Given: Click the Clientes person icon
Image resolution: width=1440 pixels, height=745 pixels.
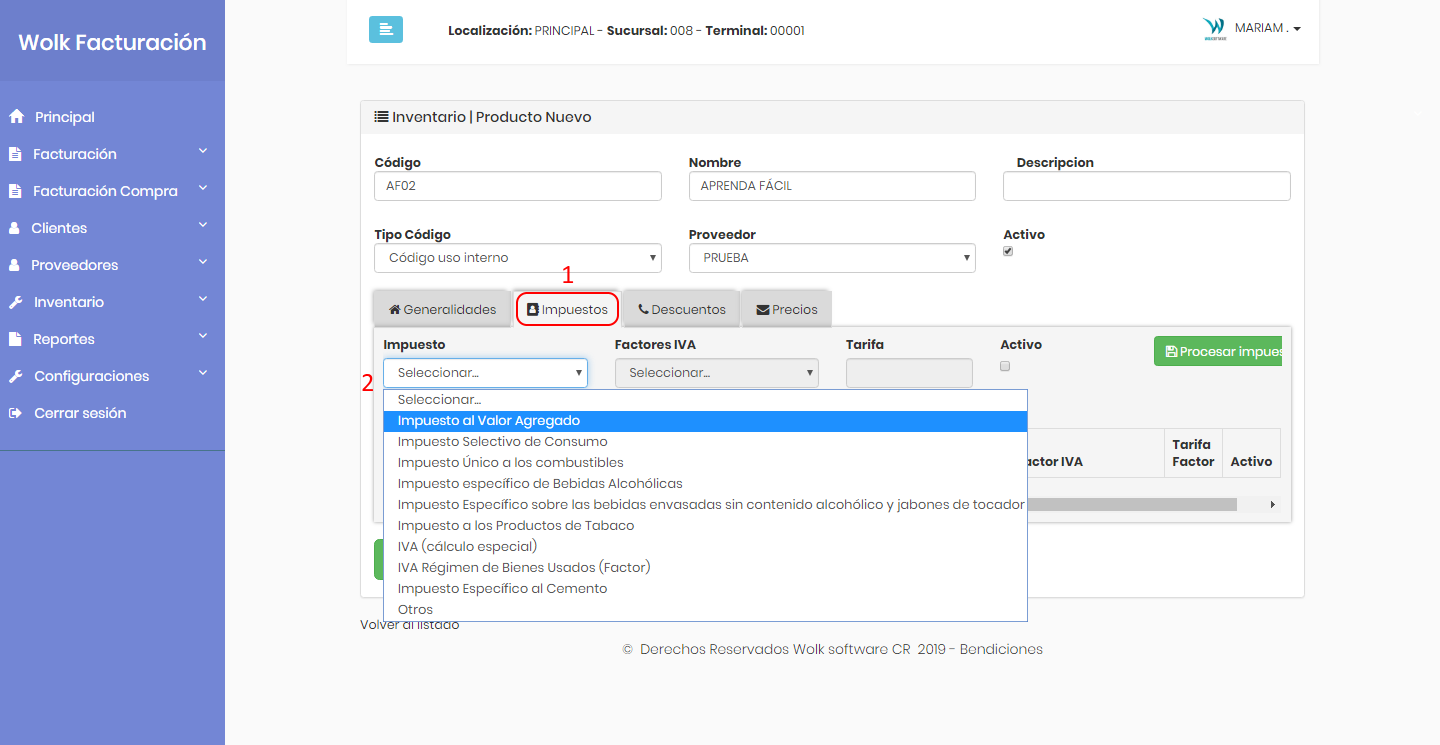Looking at the screenshot, I should [14, 228].
